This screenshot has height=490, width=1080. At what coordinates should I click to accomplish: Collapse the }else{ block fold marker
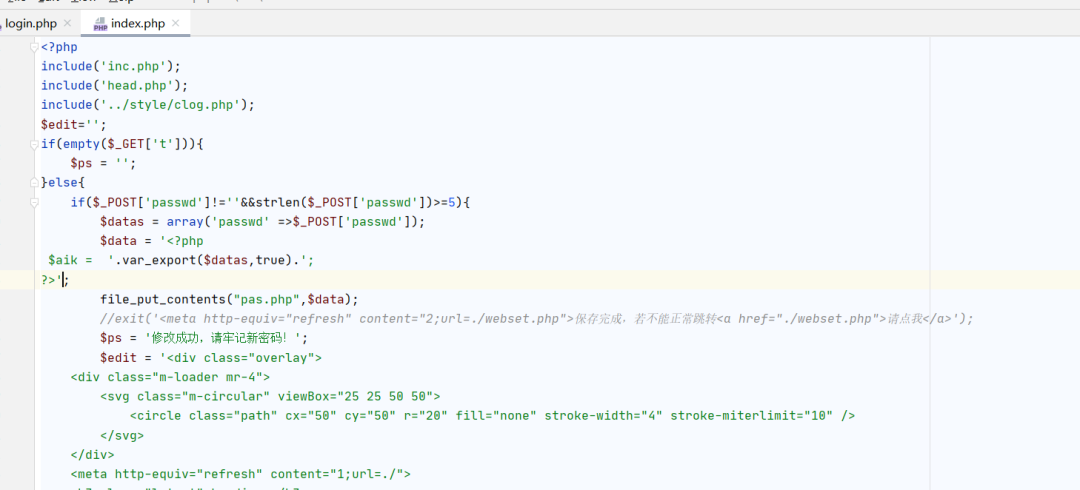tap(35, 183)
